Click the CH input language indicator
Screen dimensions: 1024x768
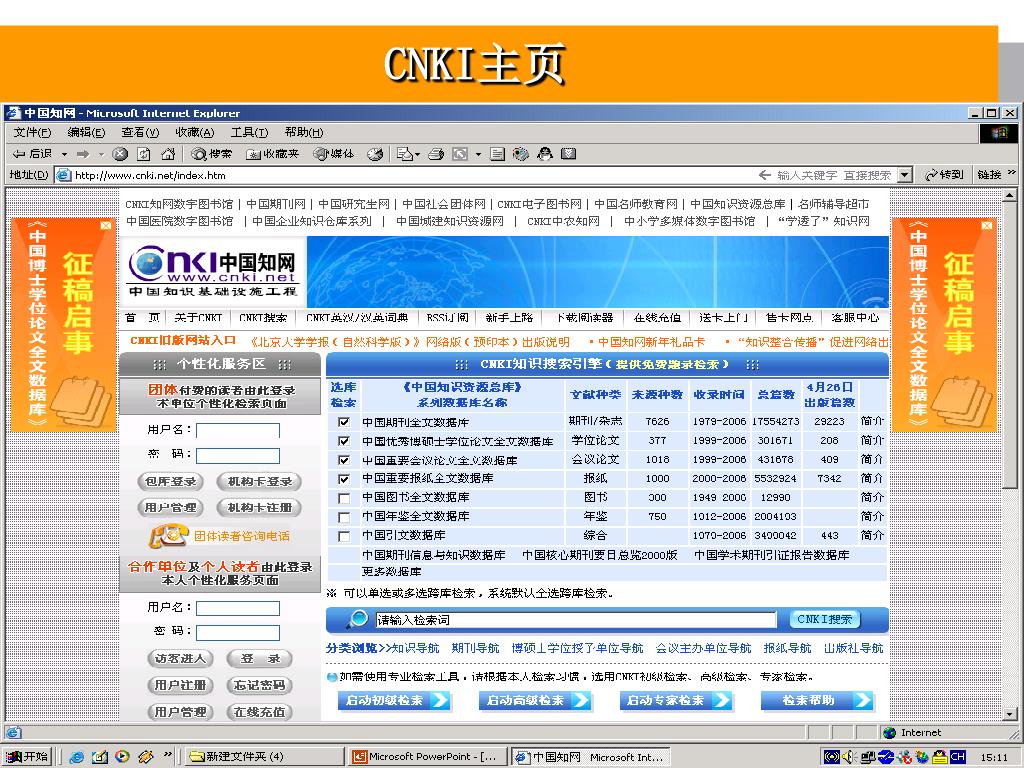pos(957,757)
